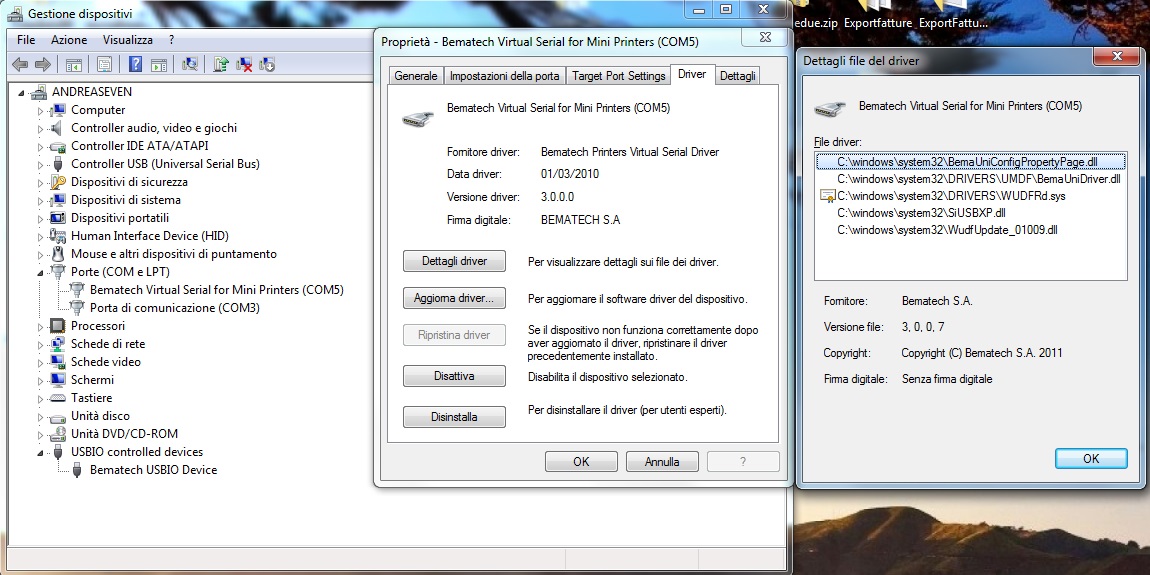Switch to the Generale tab
Screen dimensions: 1150x575
[x=416, y=76]
